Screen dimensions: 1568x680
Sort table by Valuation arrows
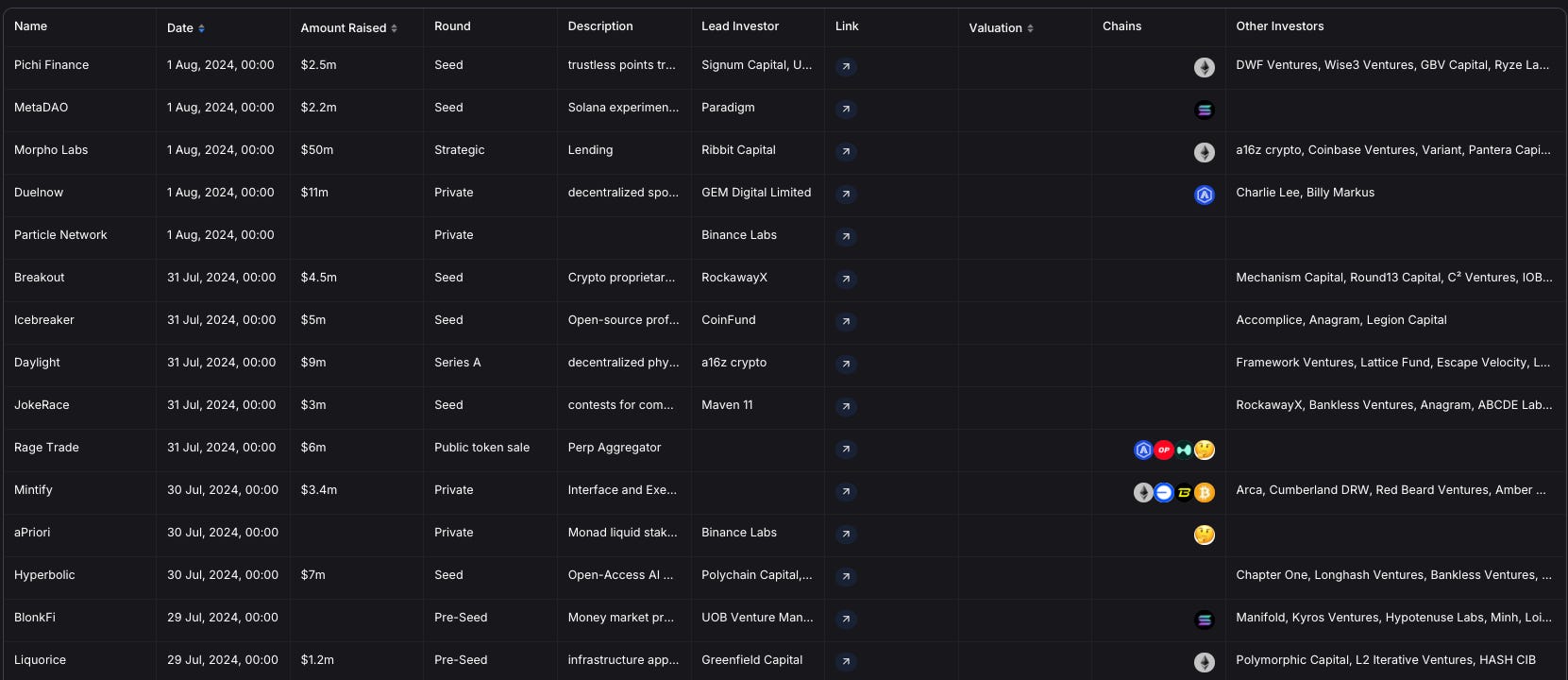point(1030,28)
